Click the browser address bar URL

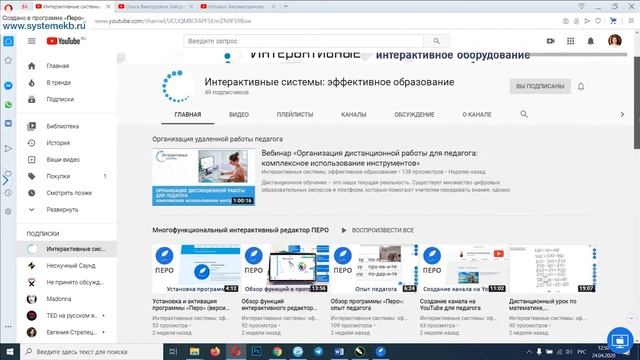173,21
